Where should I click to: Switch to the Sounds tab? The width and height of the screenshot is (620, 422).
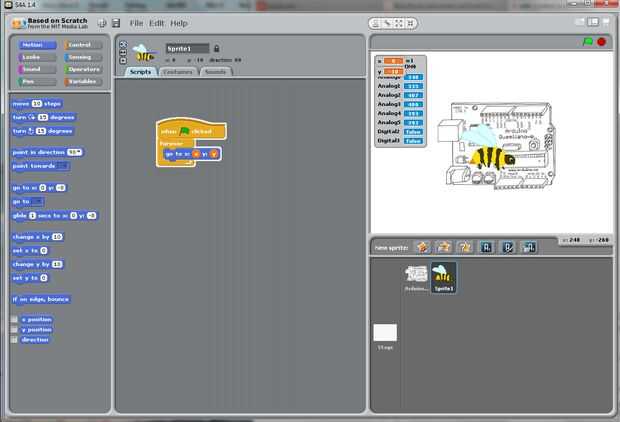point(215,72)
